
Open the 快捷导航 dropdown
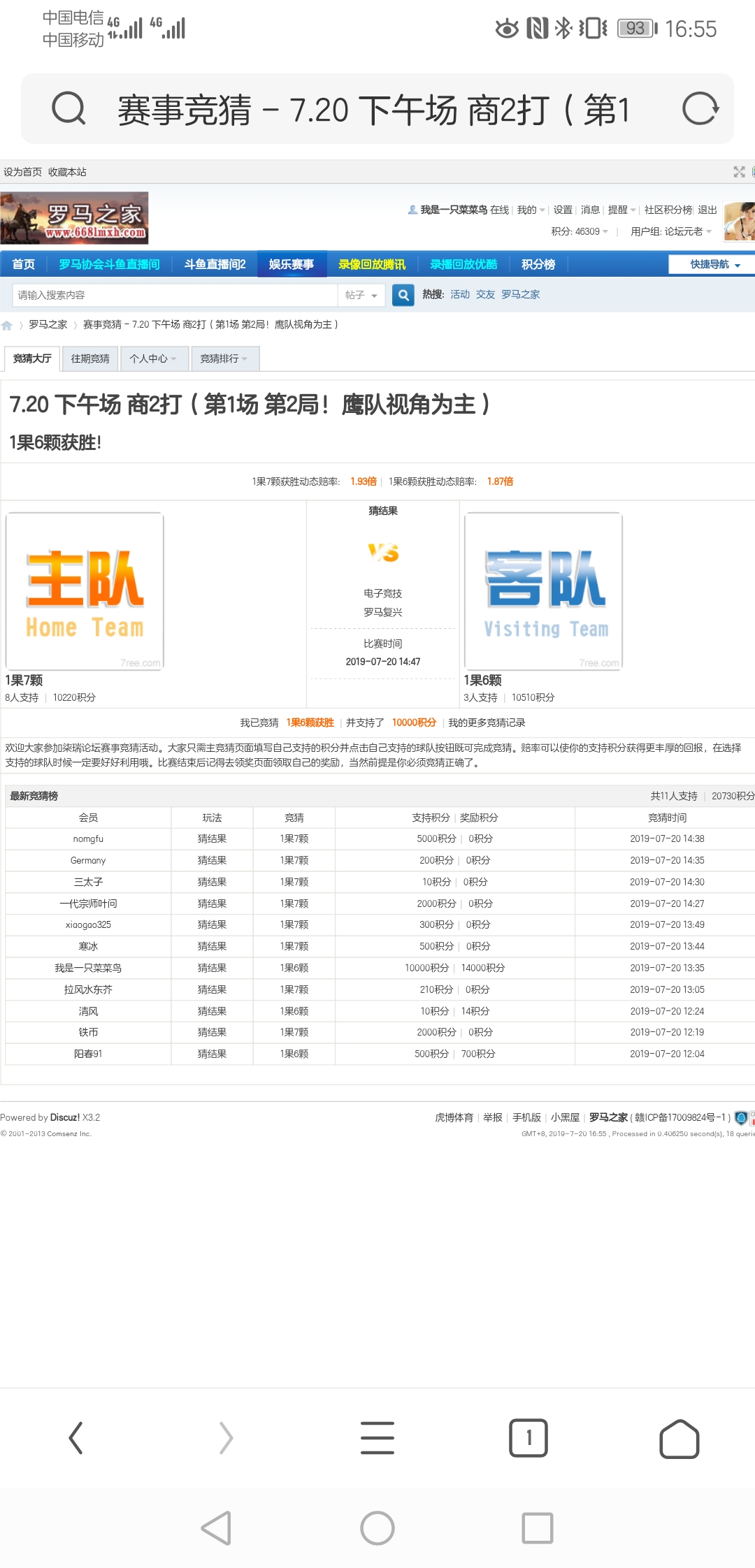(x=714, y=264)
